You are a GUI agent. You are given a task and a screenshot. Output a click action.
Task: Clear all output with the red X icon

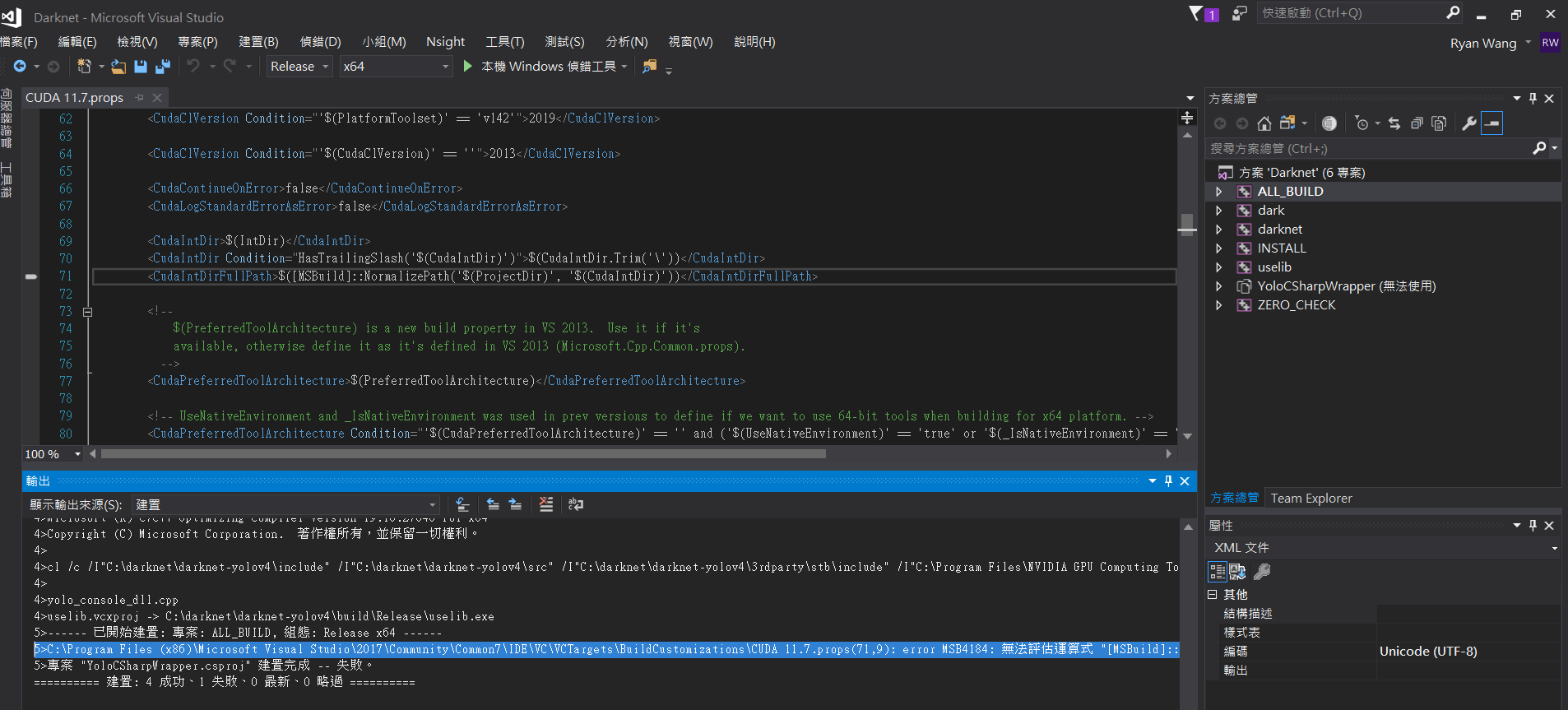(546, 504)
